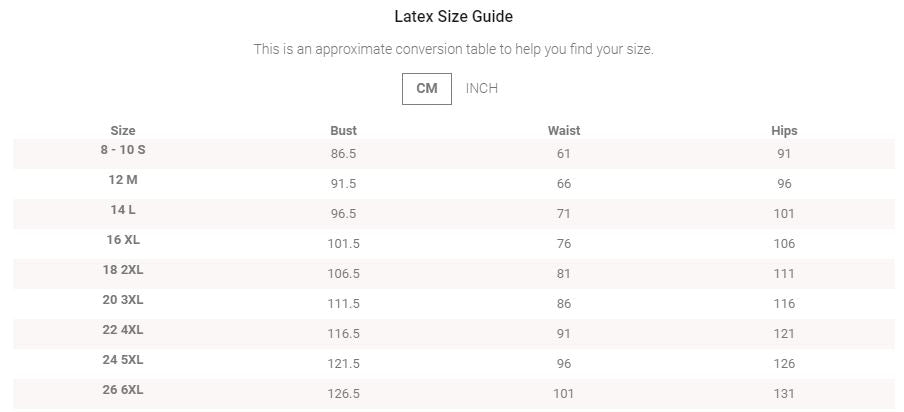The image size is (904, 412).
Task: Click the approximate conversion table description text
Action: point(453,49)
